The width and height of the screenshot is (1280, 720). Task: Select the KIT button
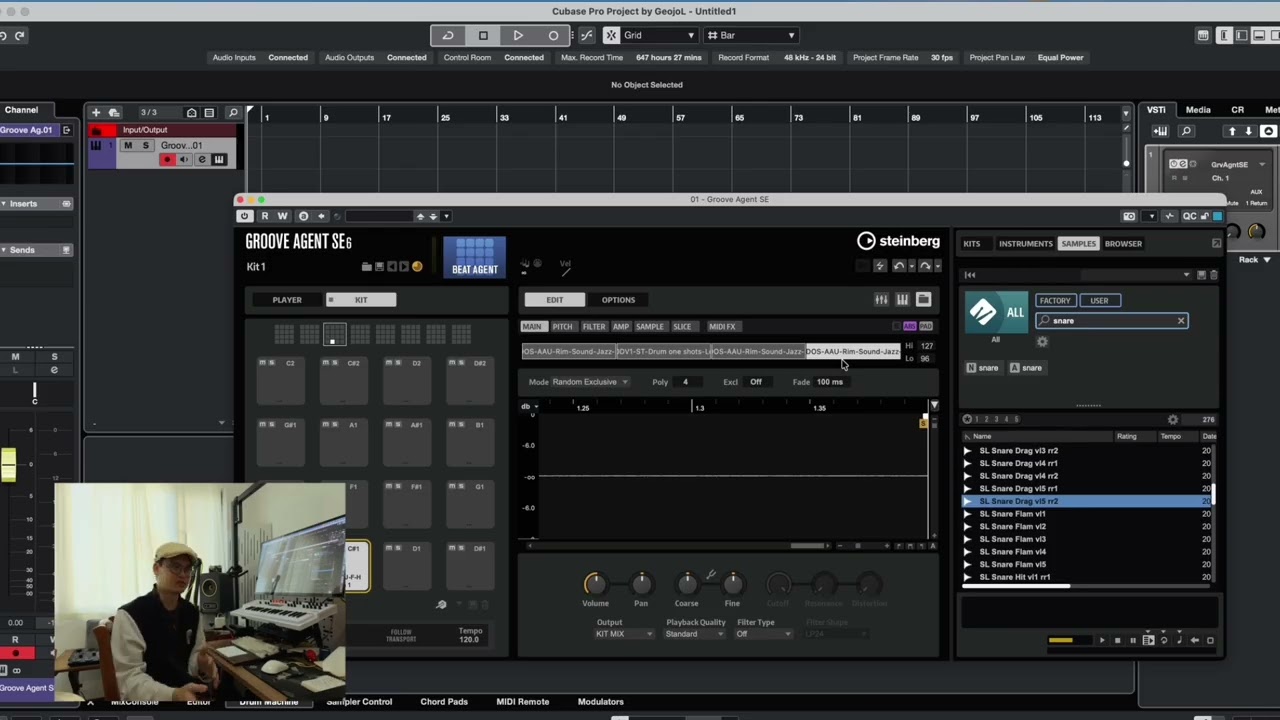pyautogui.click(x=361, y=300)
